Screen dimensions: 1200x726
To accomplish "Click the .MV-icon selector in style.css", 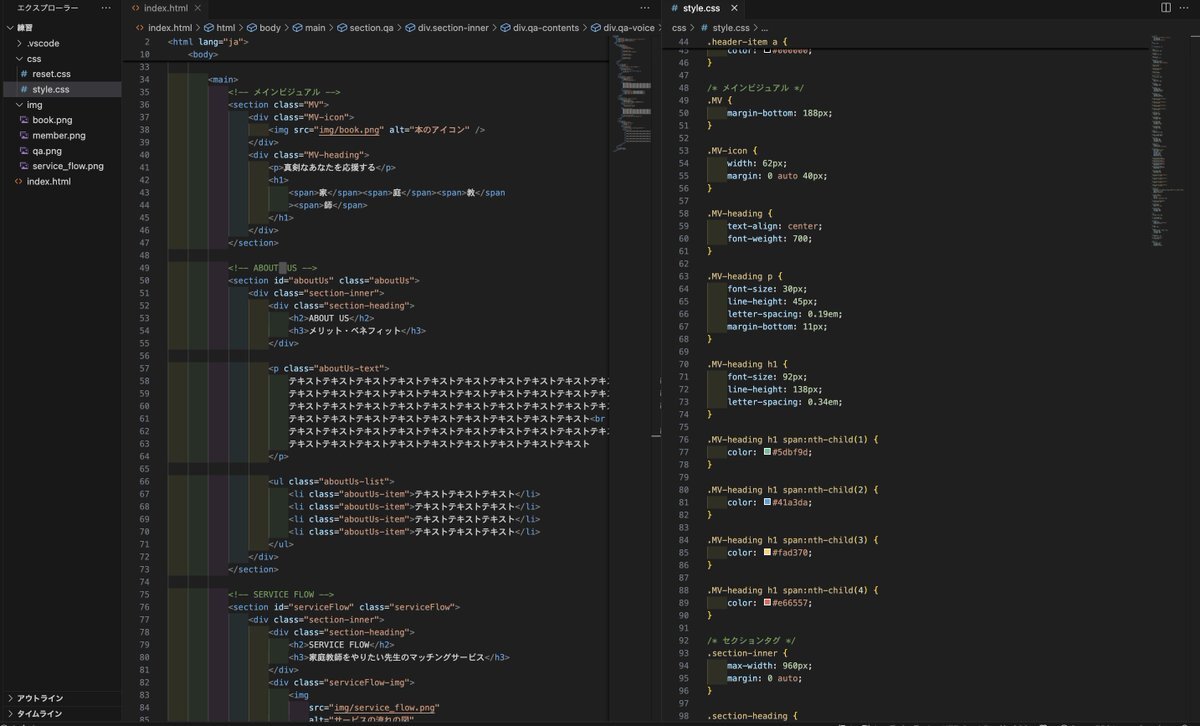I will pos(733,151).
